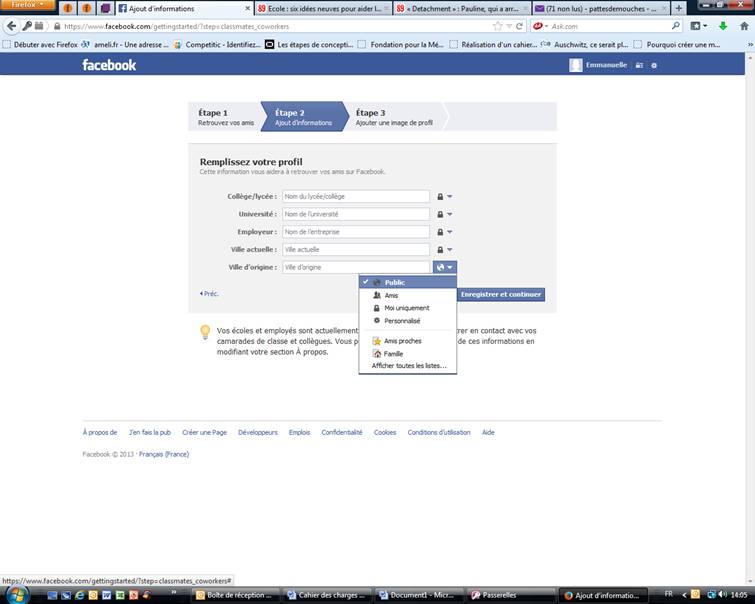Open a new tab with plus button
The height and width of the screenshot is (604, 755).
(x=678, y=8)
